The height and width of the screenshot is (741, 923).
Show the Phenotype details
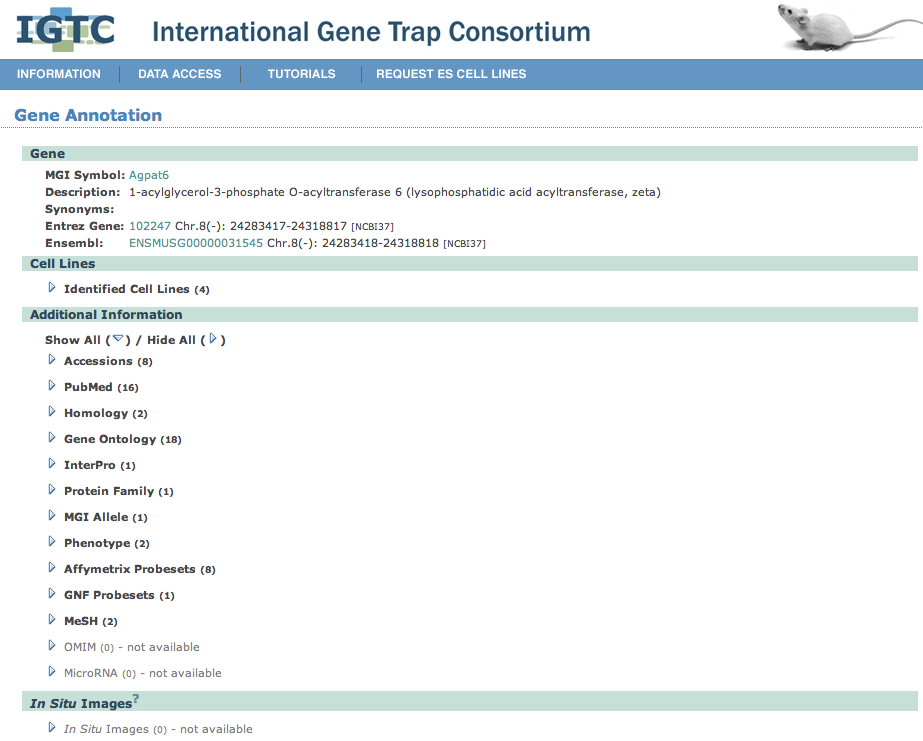click(x=53, y=542)
